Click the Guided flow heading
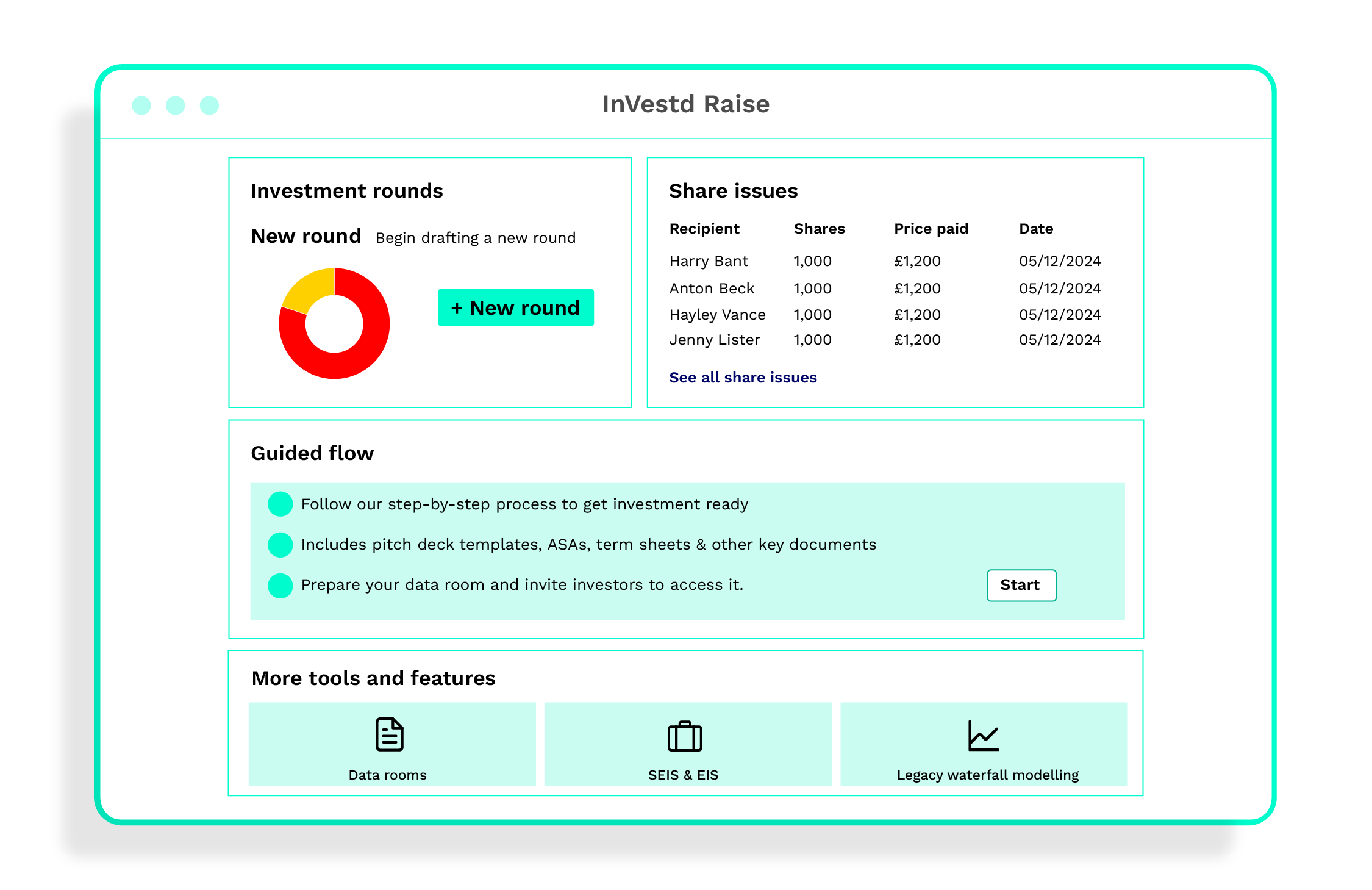This screenshot has width=1372, height=890. tap(312, 453)
